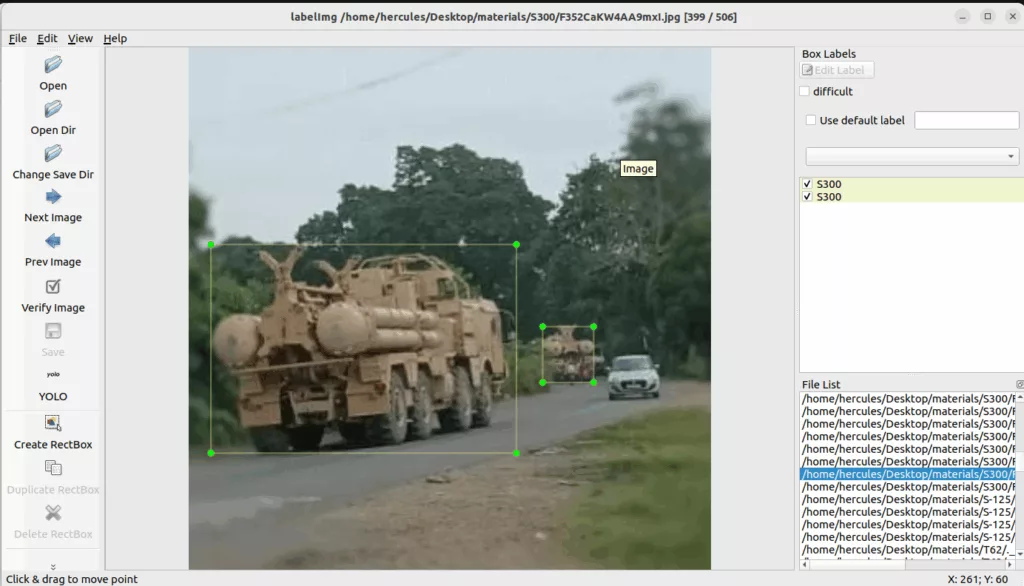Select the highlighted S300 file list entry
This screenshot has height=586, width=1024.
908,474
